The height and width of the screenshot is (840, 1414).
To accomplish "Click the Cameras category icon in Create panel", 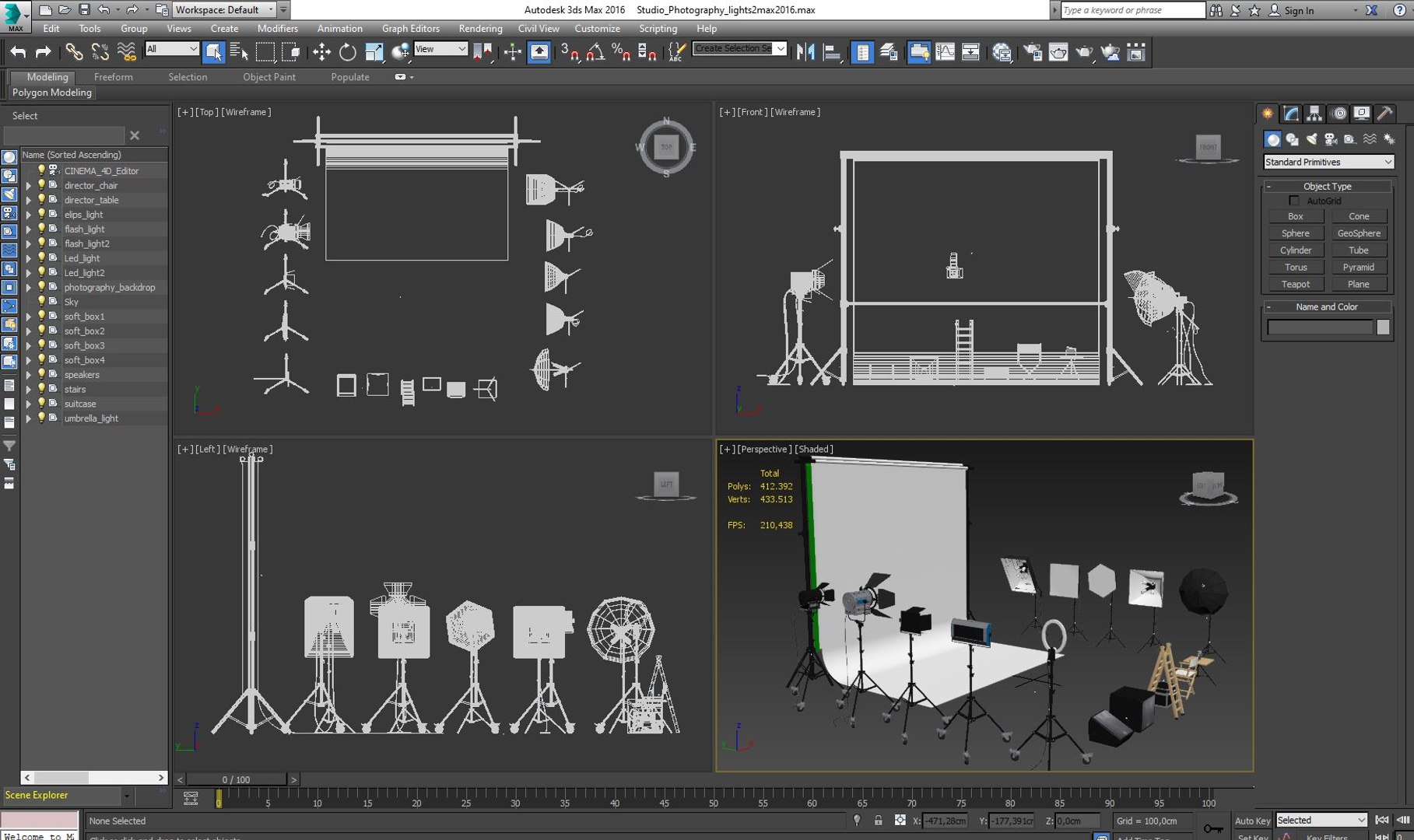I will click(x=1331, y=139).
